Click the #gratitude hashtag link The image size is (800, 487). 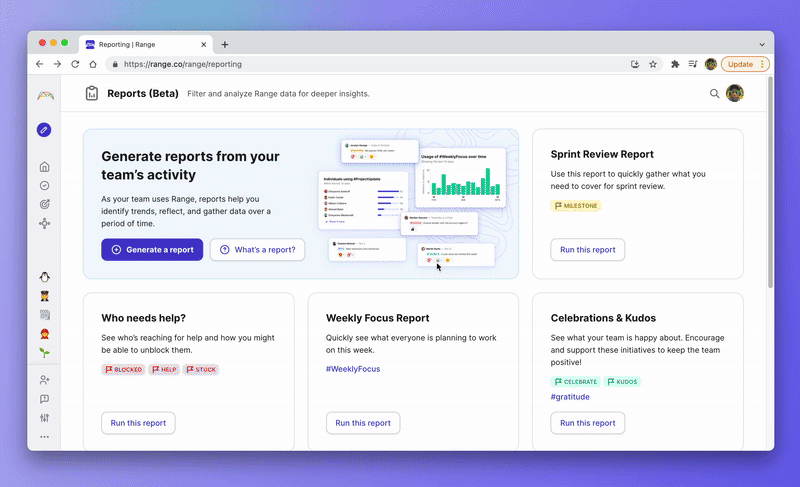point(570,397)
